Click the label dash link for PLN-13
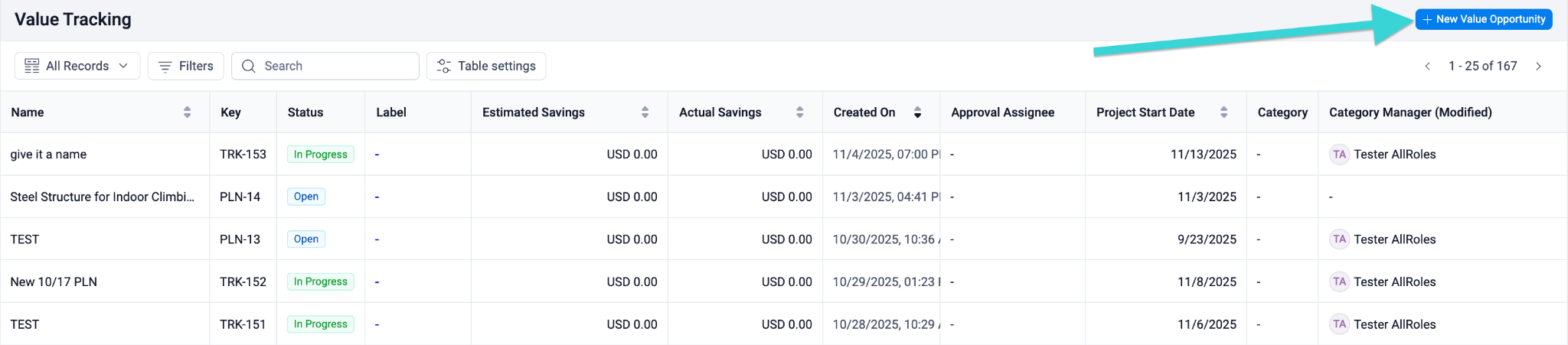1568x345 pixels. 377,239
